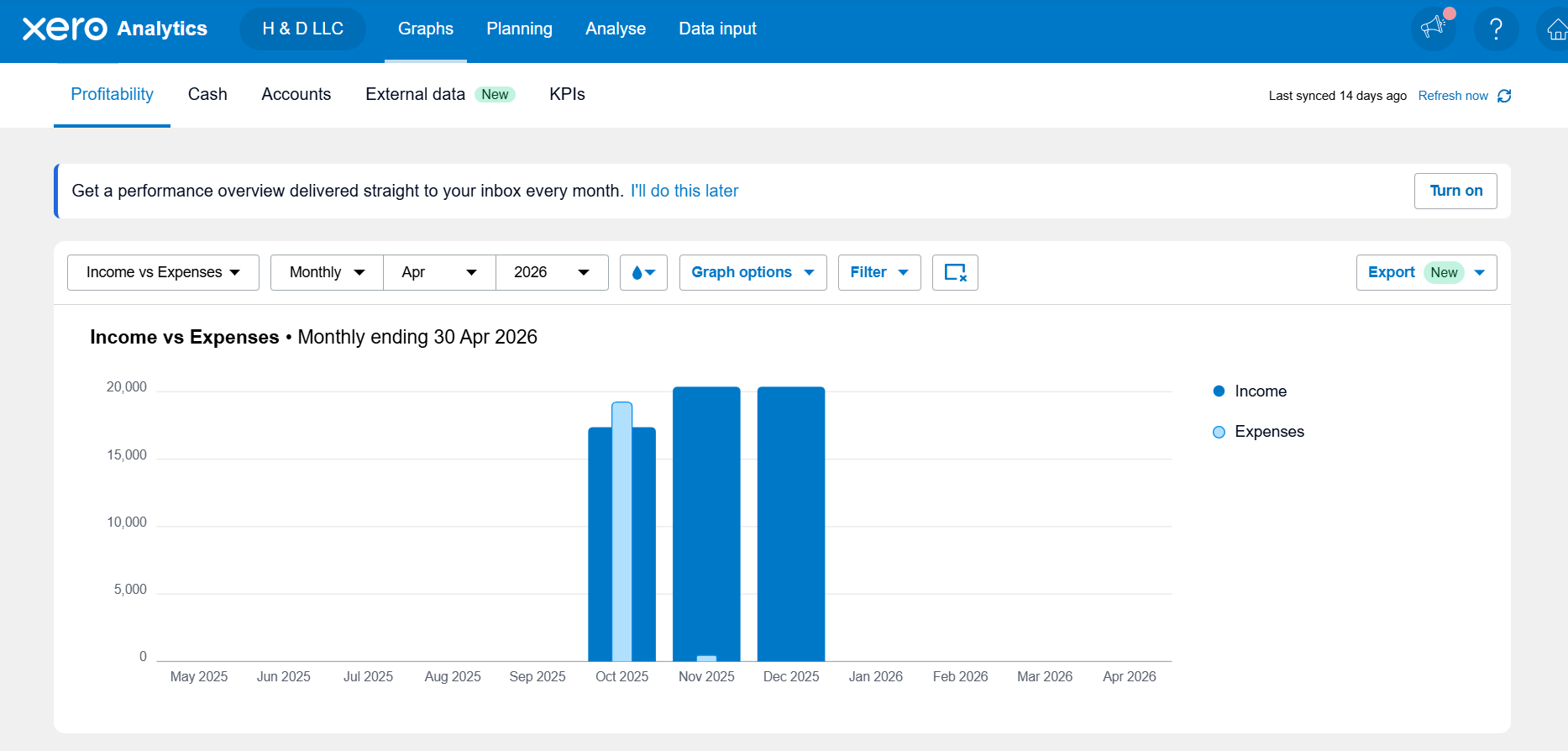Expand the Monthly period dropdown

point(327,272)
